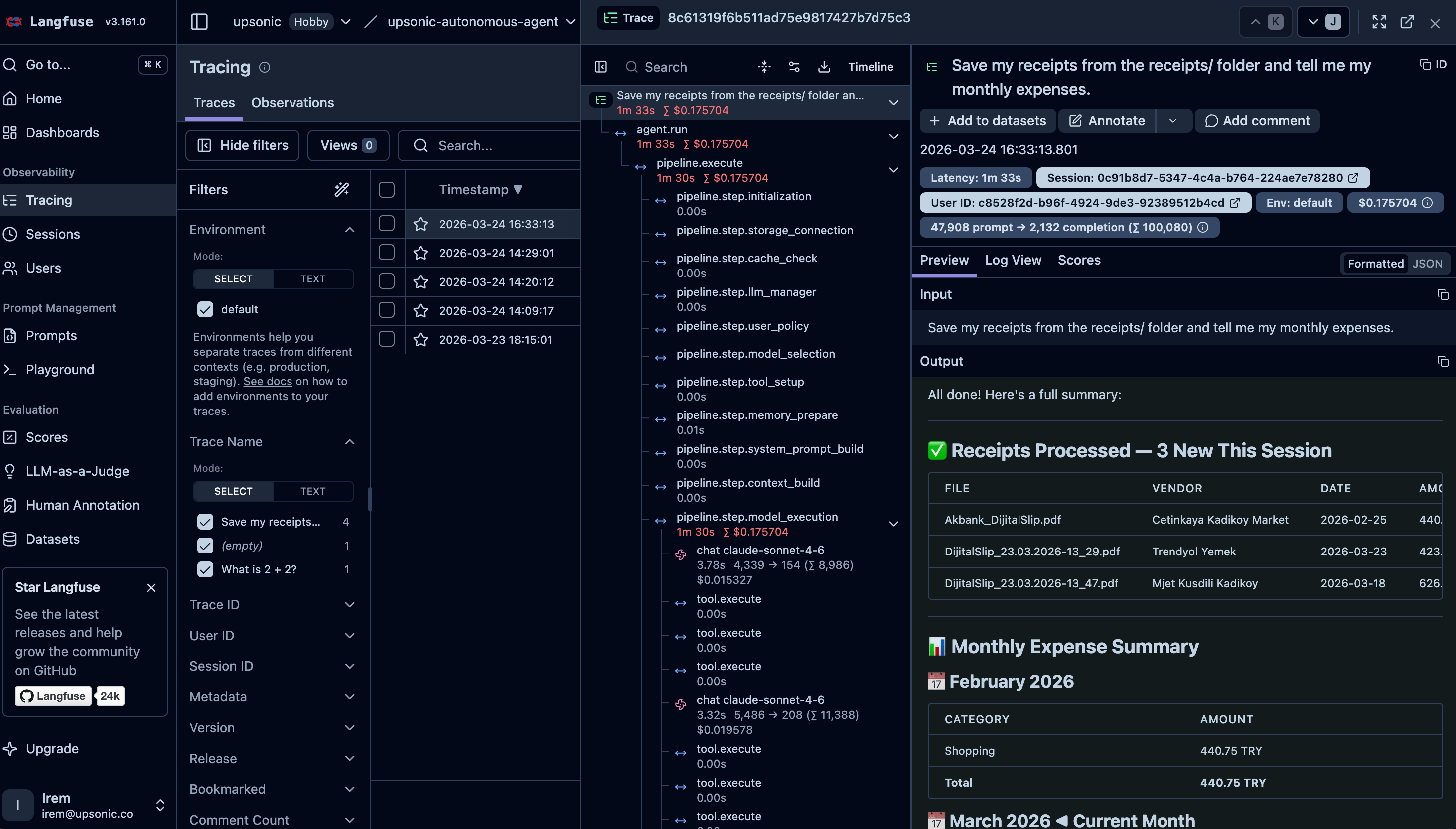Star the 2026-03-24 14:20:12 trace
This screenshot has width=1456, height=829.
tap(420, 282)
